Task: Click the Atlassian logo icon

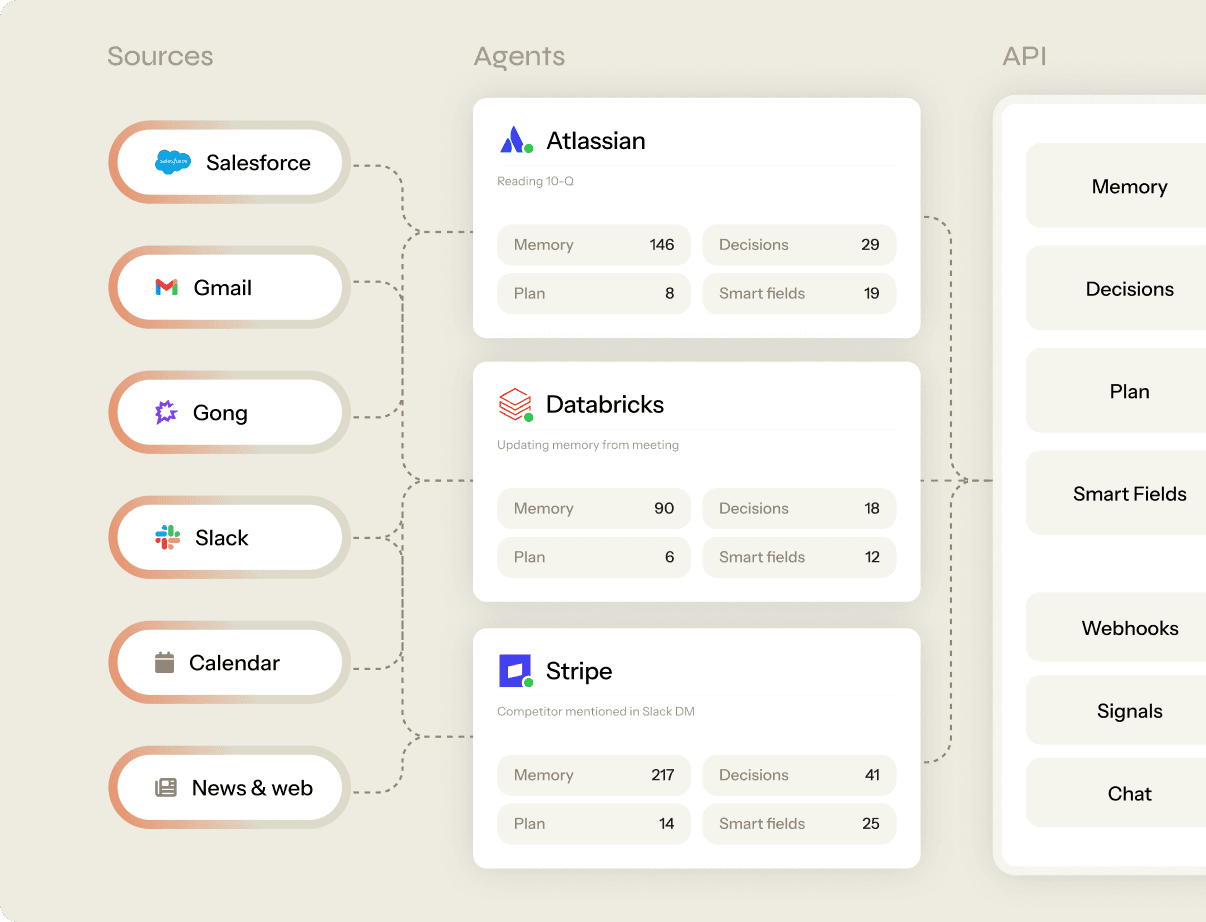Action: coord(516,140)
